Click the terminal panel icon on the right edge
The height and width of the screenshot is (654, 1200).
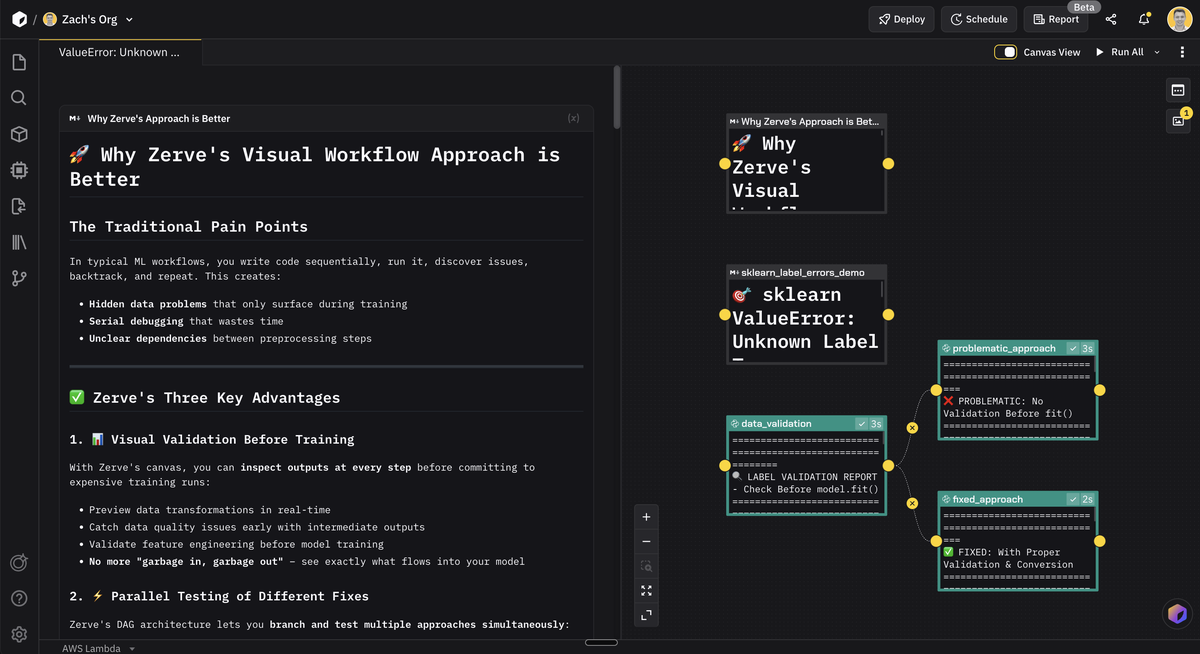point(1178,90)
